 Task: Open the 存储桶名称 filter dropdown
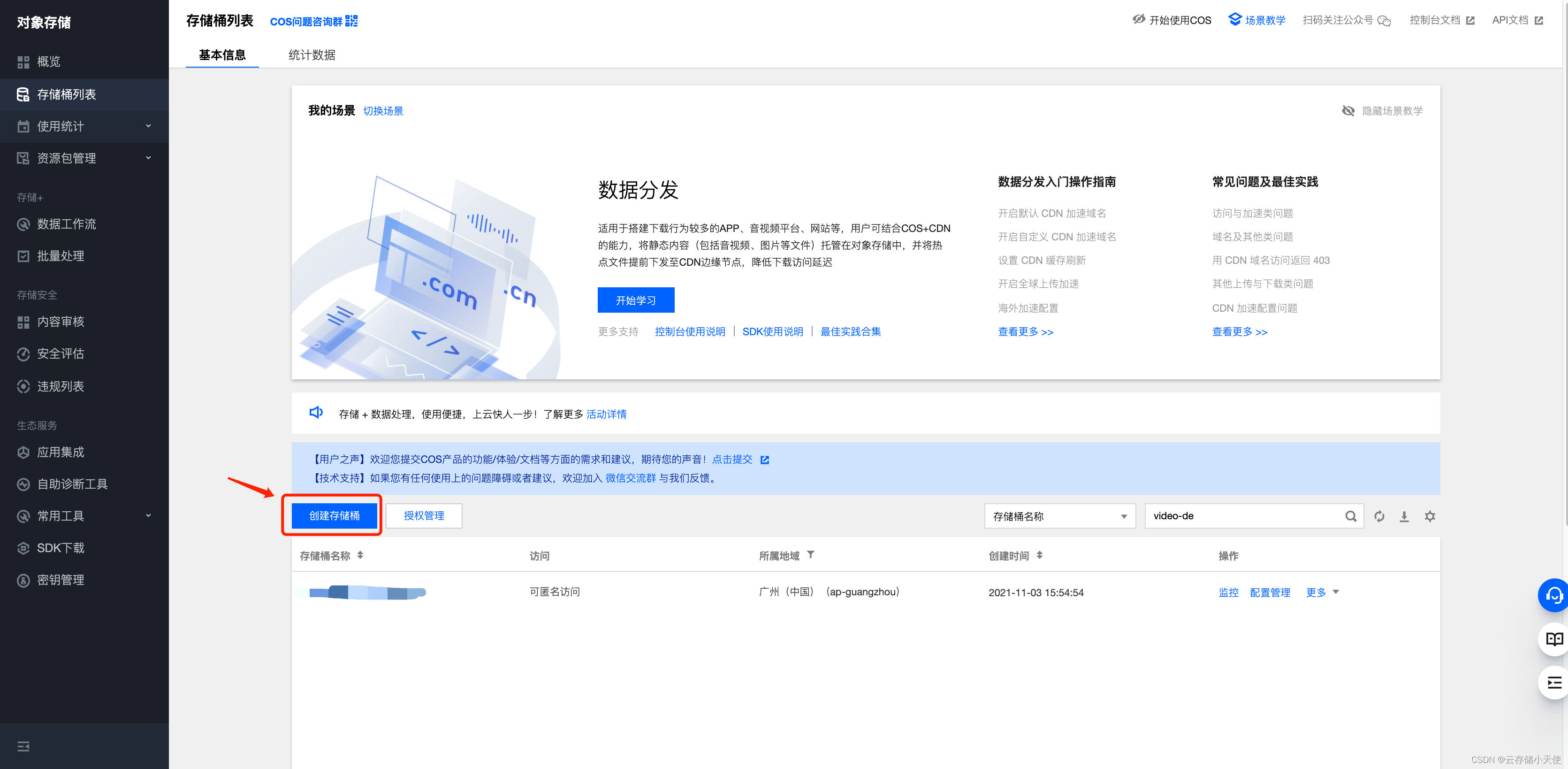[x=1059, y=515]
